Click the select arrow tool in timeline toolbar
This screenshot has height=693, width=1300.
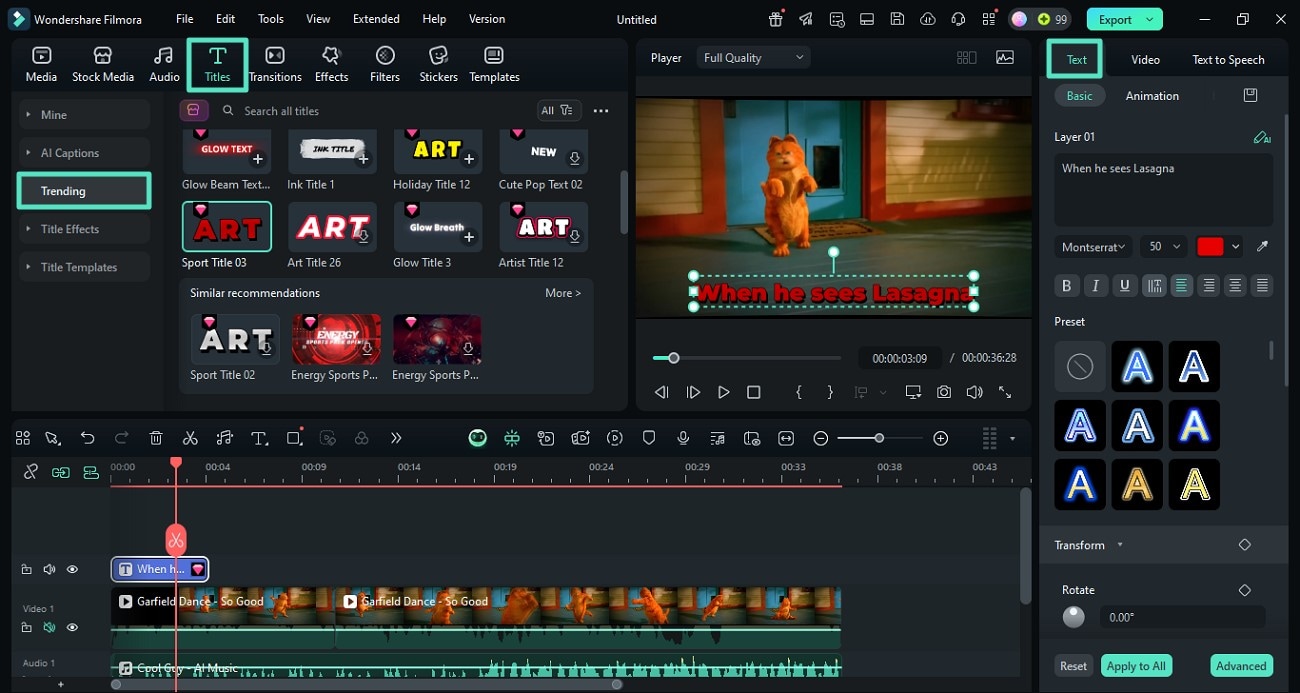(53, 438)
